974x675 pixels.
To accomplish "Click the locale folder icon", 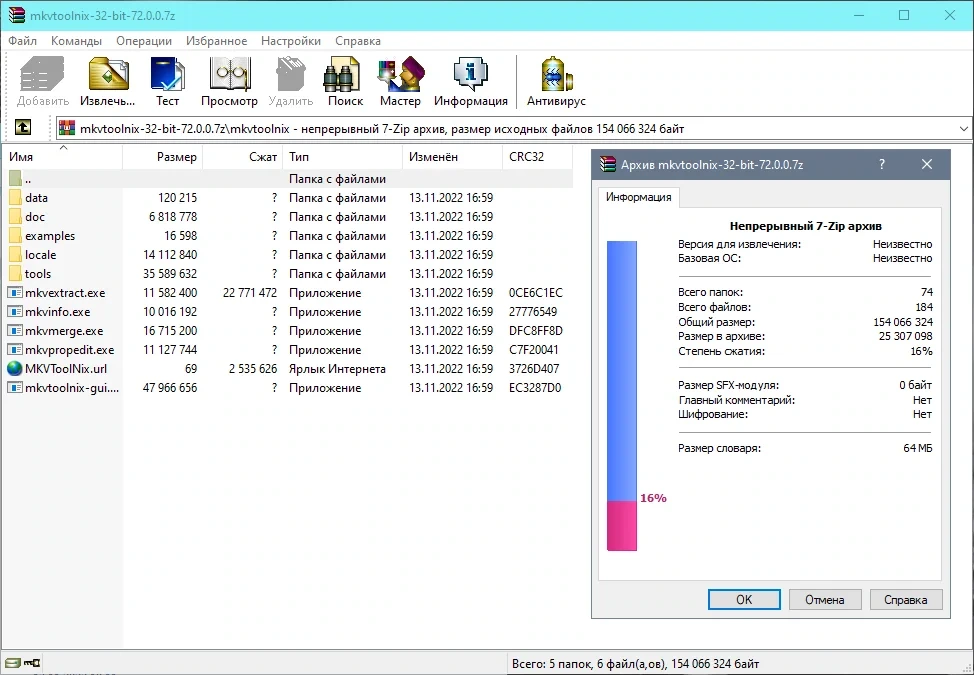I will 16,255.
